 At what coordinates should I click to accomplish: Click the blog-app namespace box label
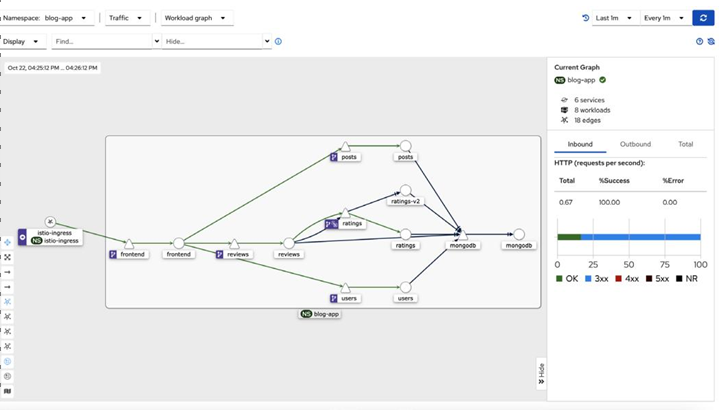point(320,314)
